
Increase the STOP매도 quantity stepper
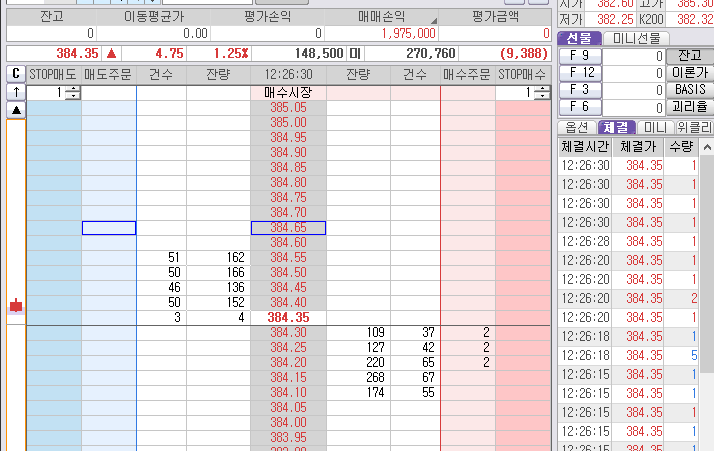pyautogui.click(x=73, y=90)
